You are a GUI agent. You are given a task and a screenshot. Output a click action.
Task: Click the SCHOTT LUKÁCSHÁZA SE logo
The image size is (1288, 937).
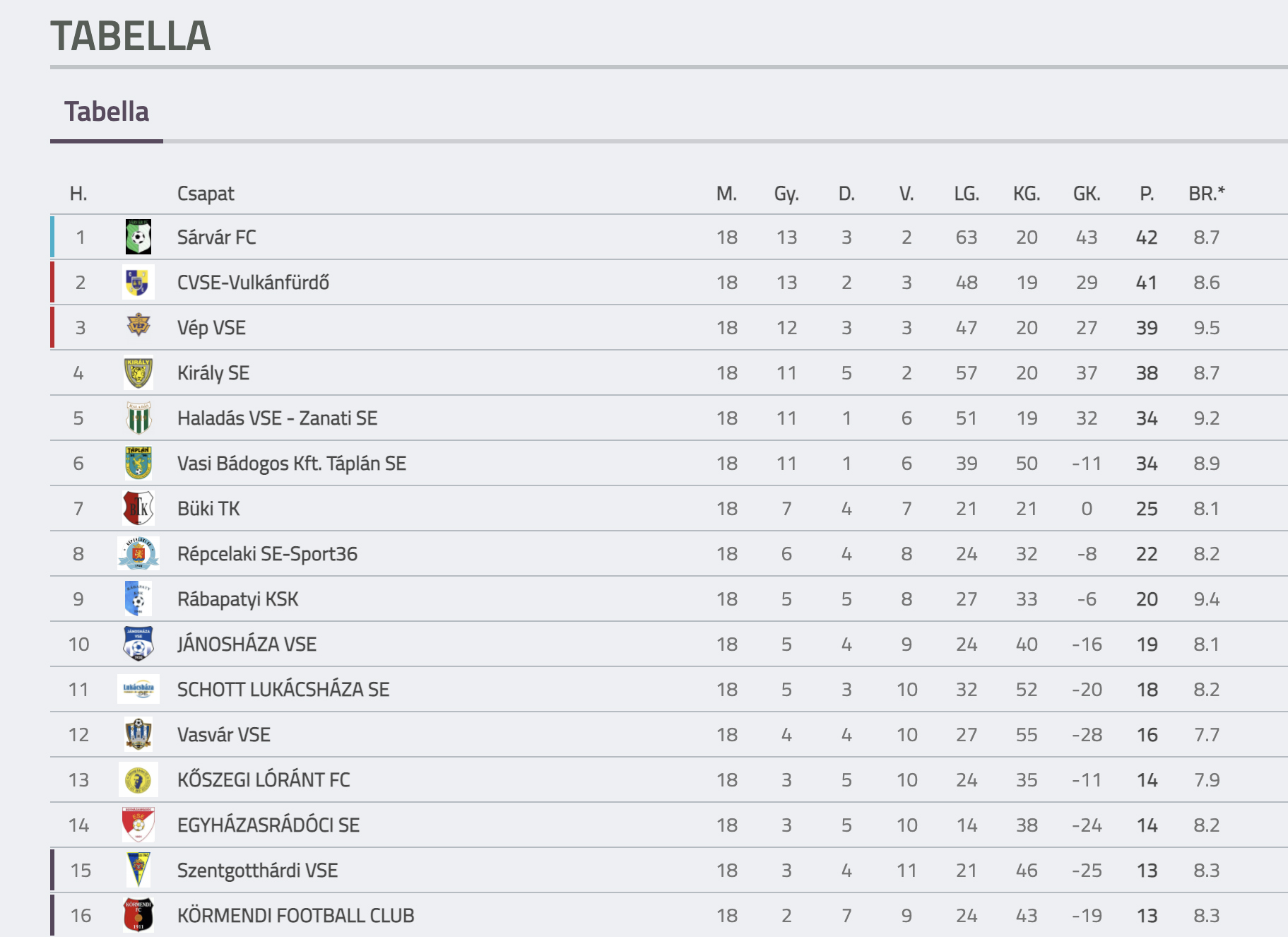(x=138, y=689)
